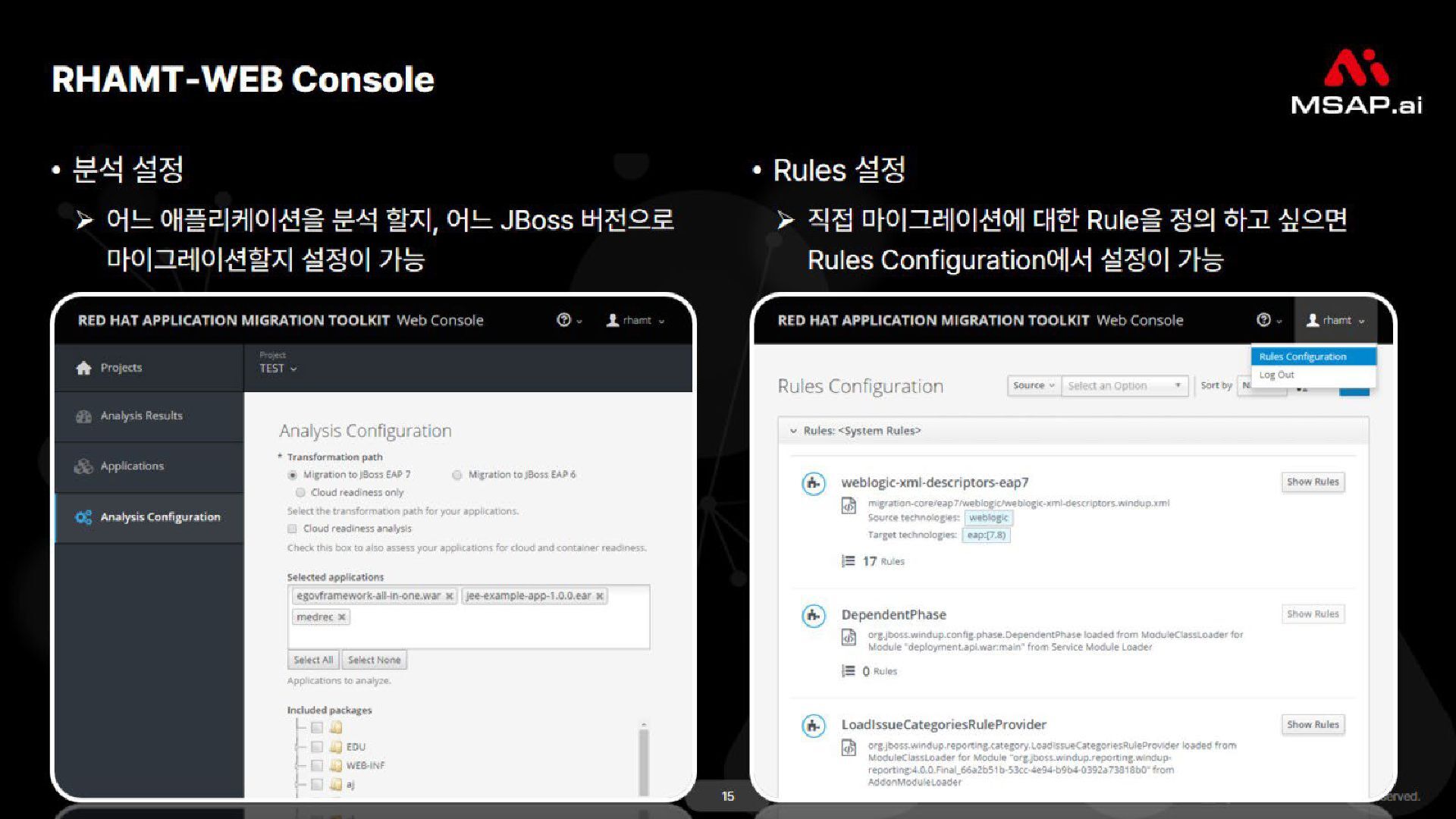Click the Analysis Results dashboard icon
Viewport: 1456px width, 819px height.
pyautogui.click(x=83, y=416)
